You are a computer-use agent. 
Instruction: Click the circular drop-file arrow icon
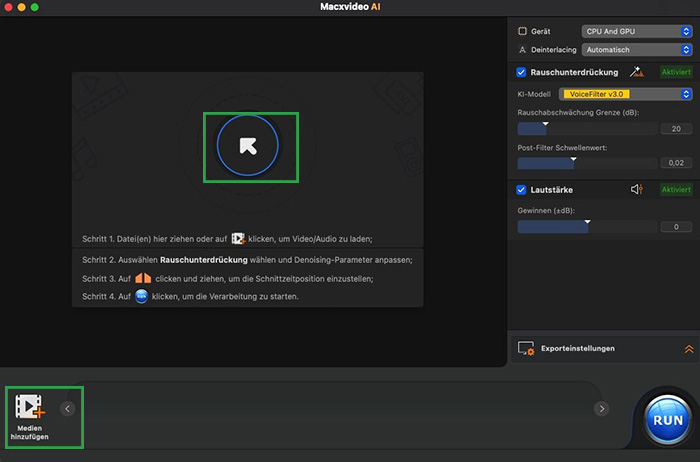(248, 146)
